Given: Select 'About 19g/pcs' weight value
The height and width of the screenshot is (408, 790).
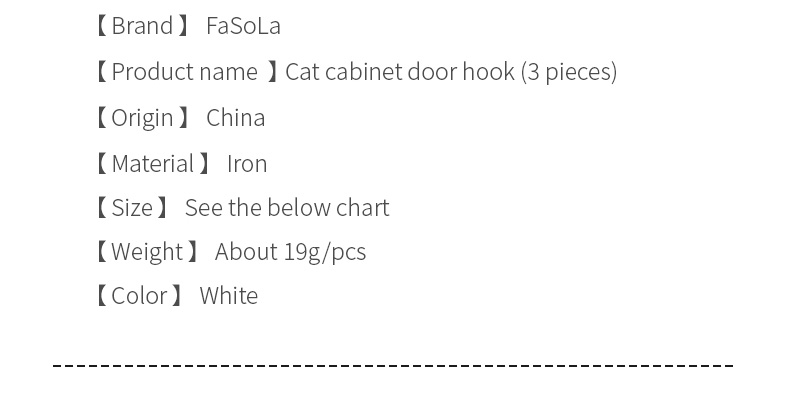Looking at the screenshot, I should (290, 251).
